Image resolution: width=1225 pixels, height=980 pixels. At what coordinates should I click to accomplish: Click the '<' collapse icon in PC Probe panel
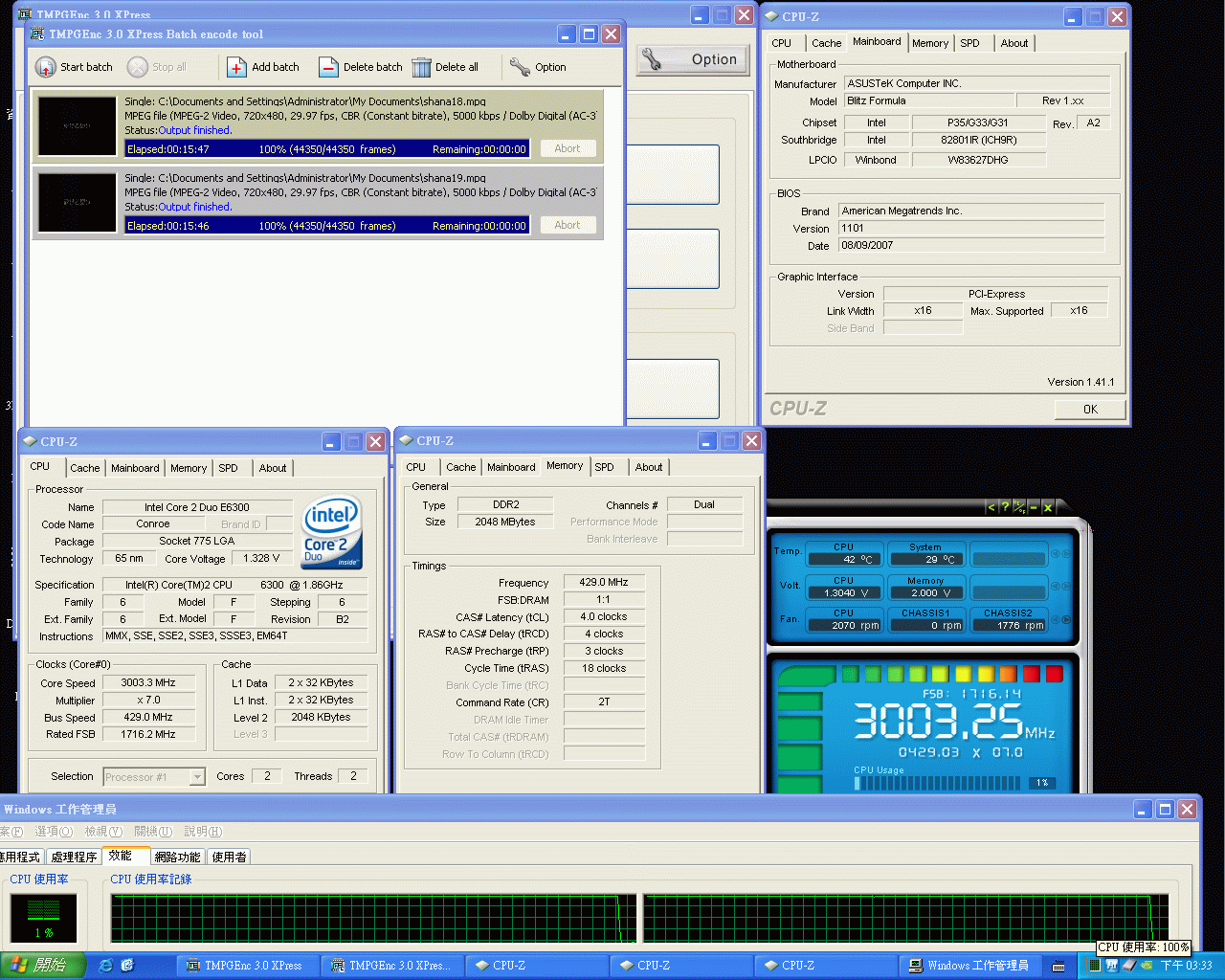[x=991, y=507]
